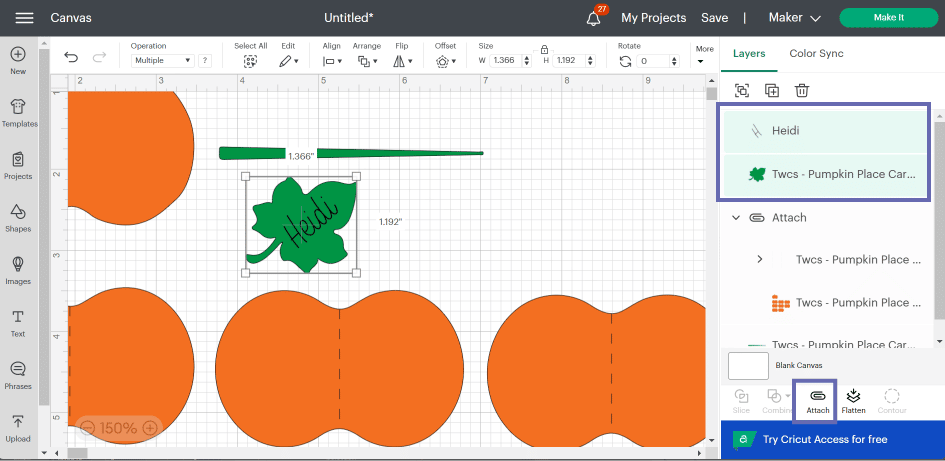Click the green stem shape on canvas
The width and height of the screenshot is (945, 461).
tap(351, 154)
